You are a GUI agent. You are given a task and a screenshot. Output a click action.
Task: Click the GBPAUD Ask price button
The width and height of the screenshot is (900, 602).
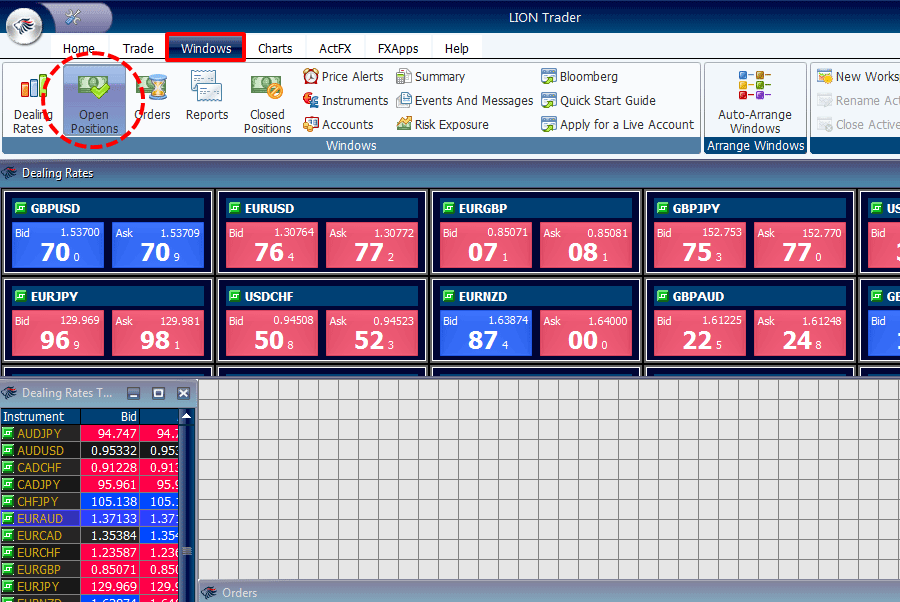click(x=800, y=333)
